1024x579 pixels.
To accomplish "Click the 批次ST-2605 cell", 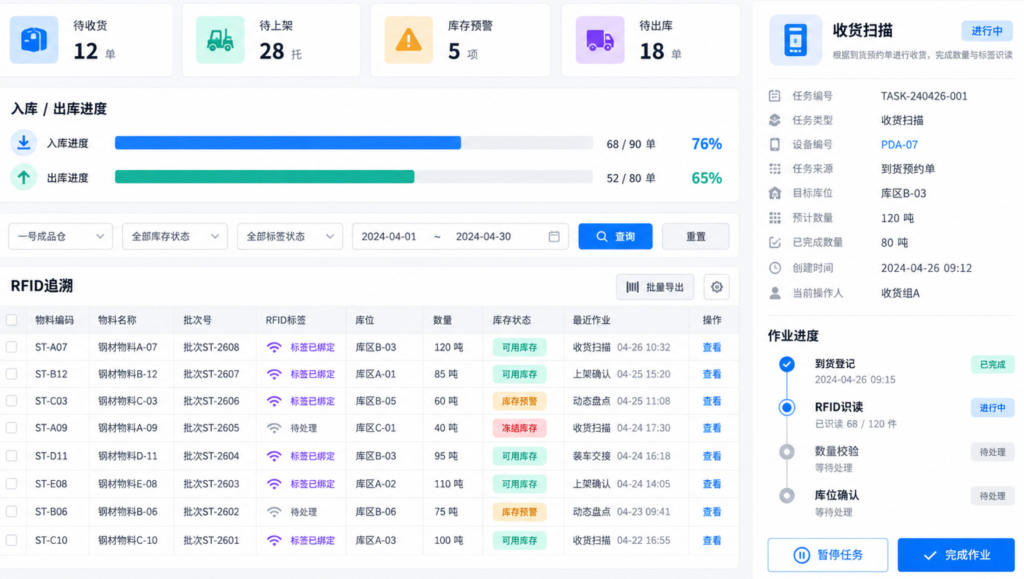I will click(x=211, y=428).
